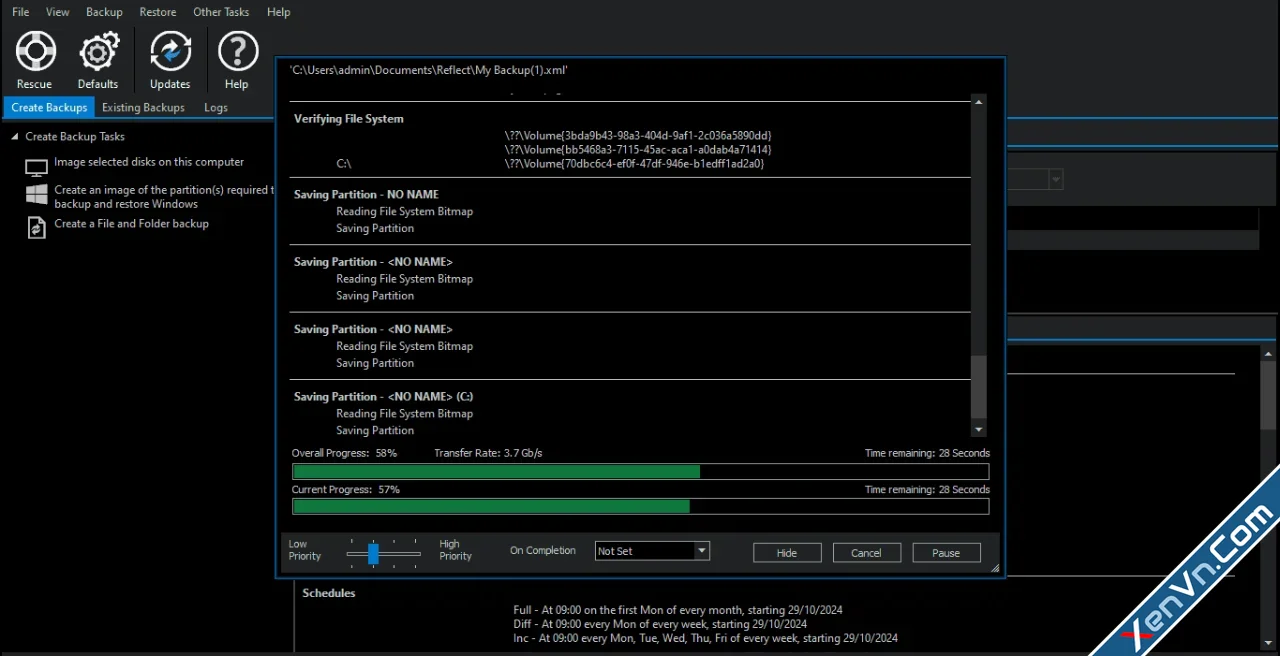1280x656 pixels.
Task: Click the Saving Partition - NO NAME heading
Action: pyautogui.click(x=366, y=194)
